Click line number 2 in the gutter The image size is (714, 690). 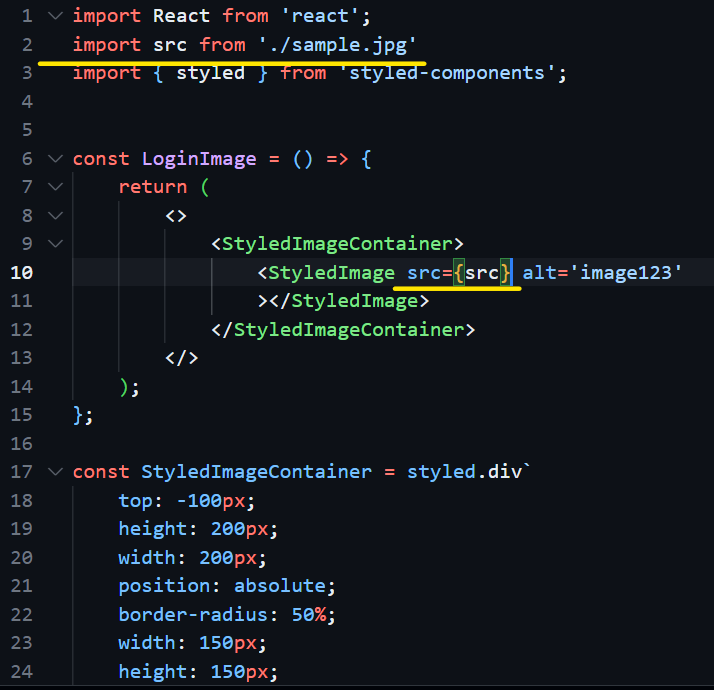click(27, 45)
